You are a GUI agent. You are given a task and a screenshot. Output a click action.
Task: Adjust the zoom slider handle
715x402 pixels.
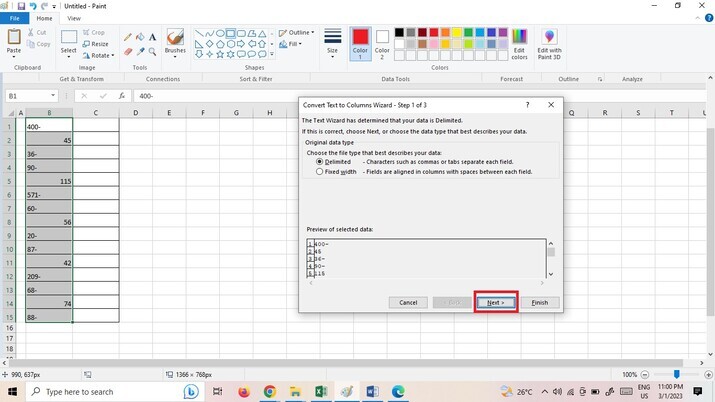677,374
